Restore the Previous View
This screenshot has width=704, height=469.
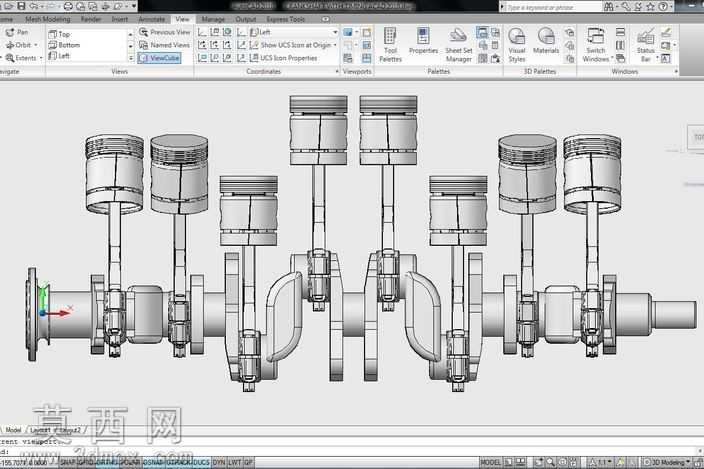coord(164,32)
